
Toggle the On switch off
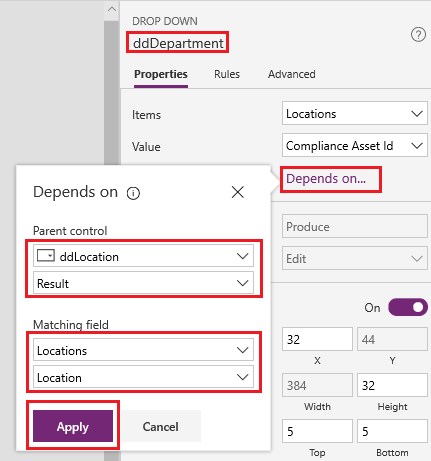tap(408, 307)
